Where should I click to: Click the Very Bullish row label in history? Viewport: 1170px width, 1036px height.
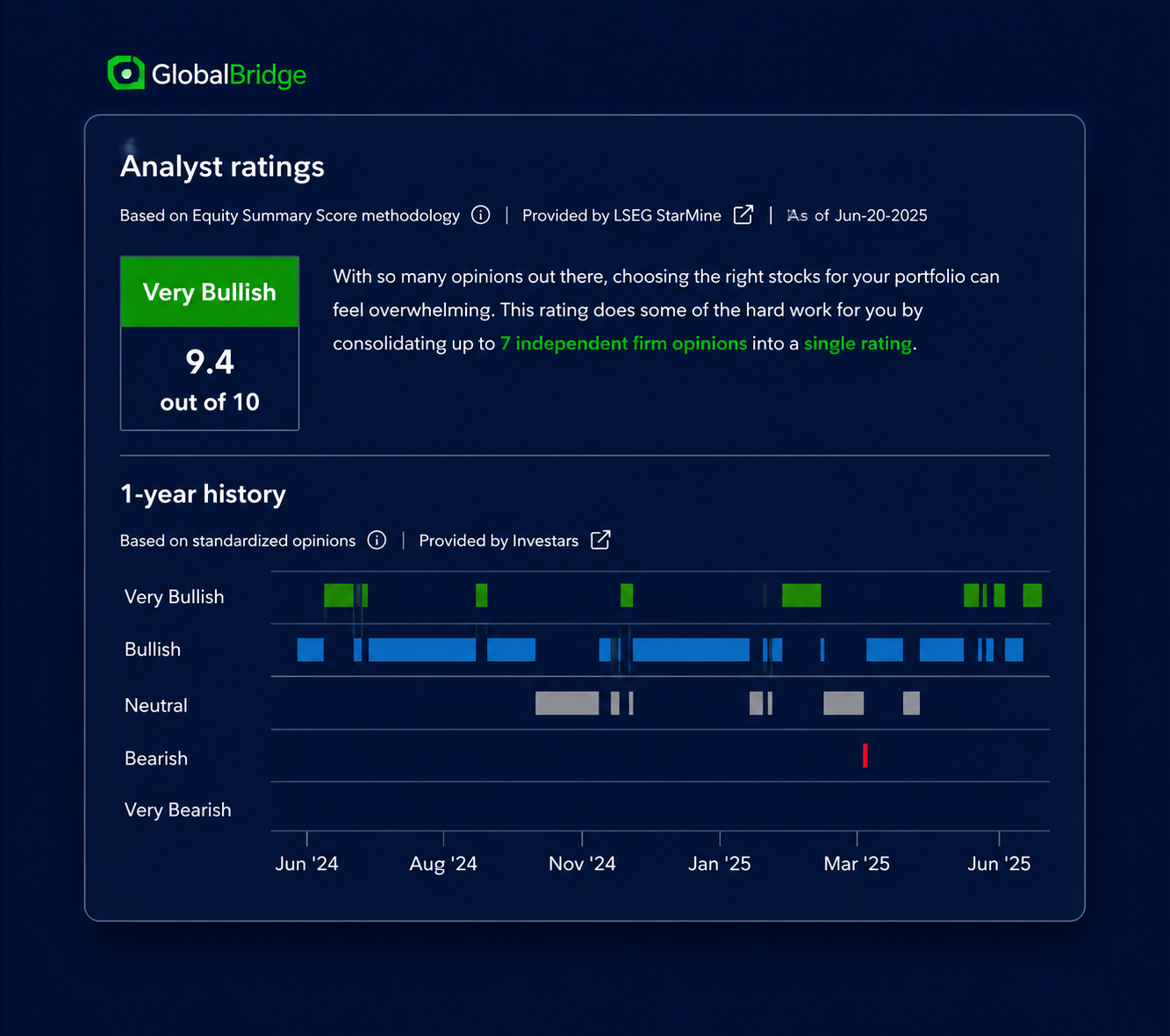[x=175, y=597]
